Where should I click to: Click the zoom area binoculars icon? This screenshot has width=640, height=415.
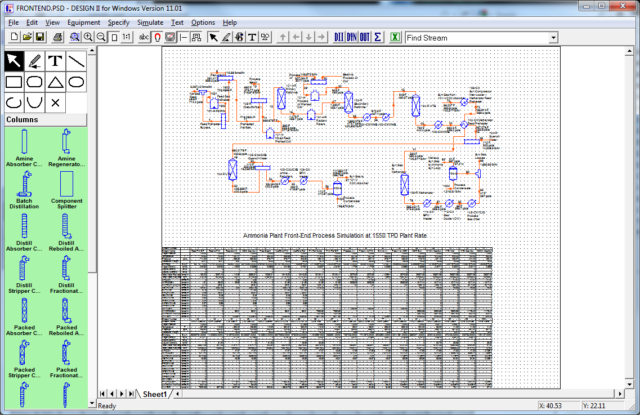click(x=75, y=37)
